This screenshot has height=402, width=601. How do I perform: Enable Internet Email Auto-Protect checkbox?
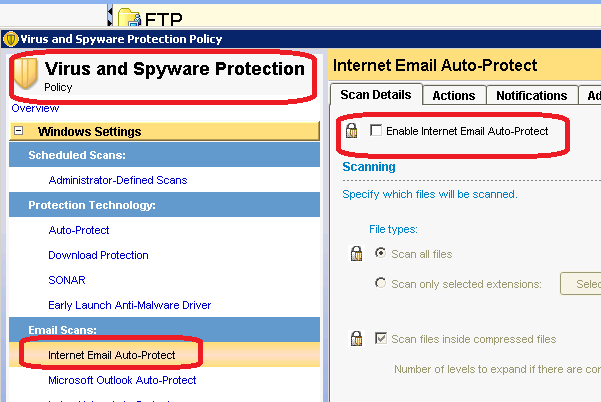click(376, 130)
